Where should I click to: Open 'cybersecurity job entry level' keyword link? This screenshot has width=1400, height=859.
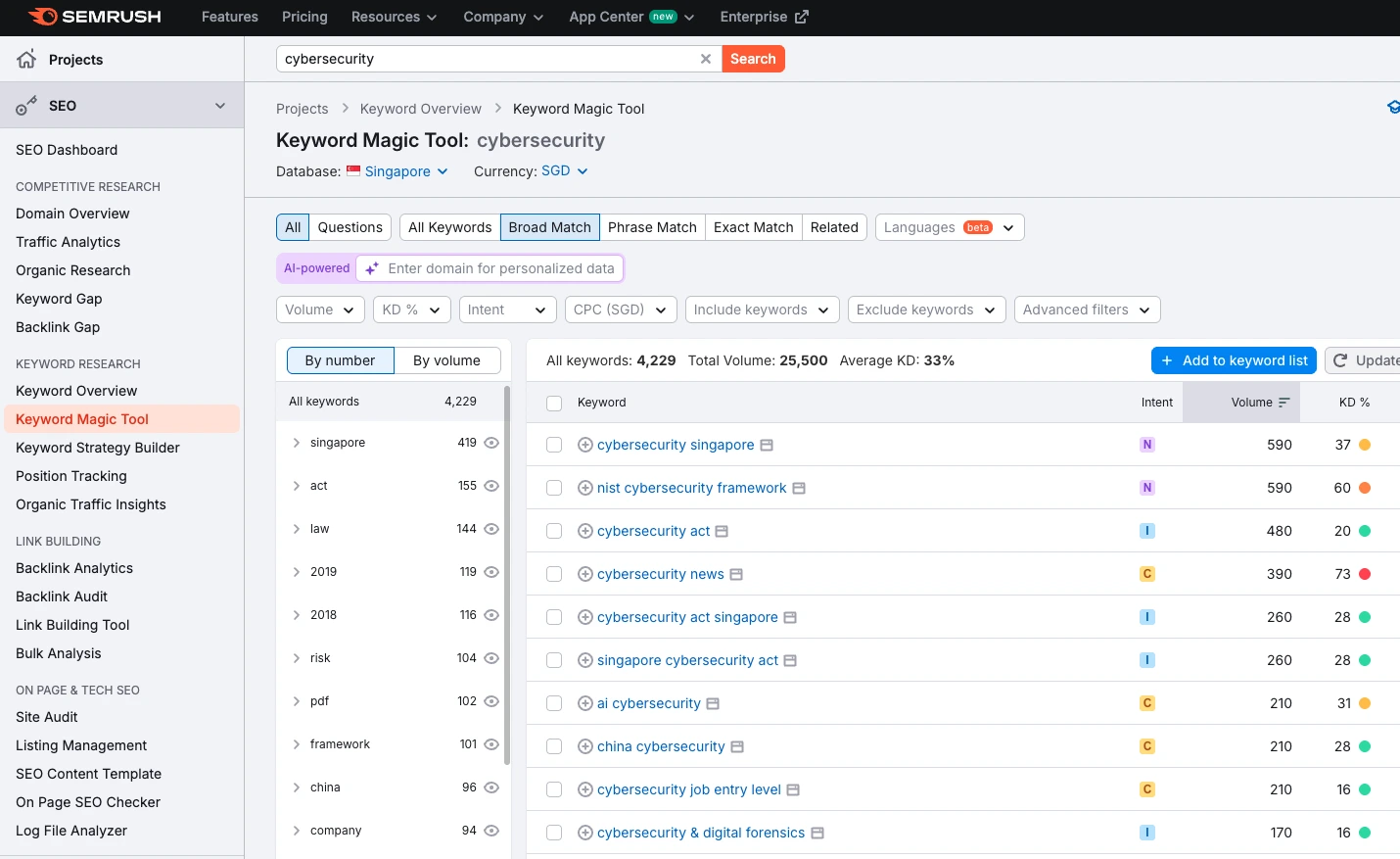coord(689,789)
